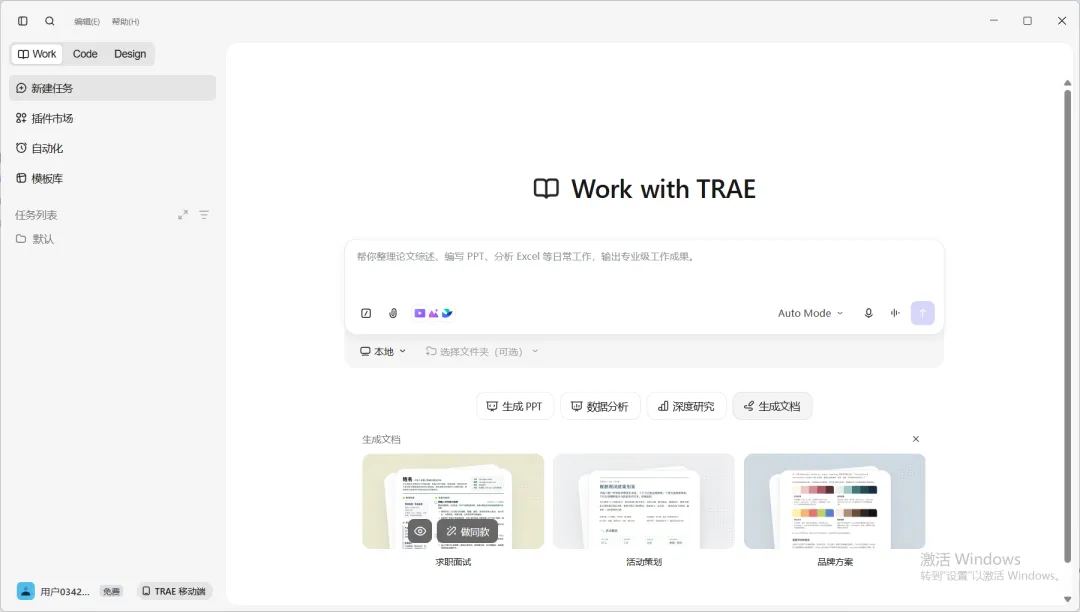Click the user avatar icon
The width and height of the screenshot is (1080, 612).
[x=25, y=591]
